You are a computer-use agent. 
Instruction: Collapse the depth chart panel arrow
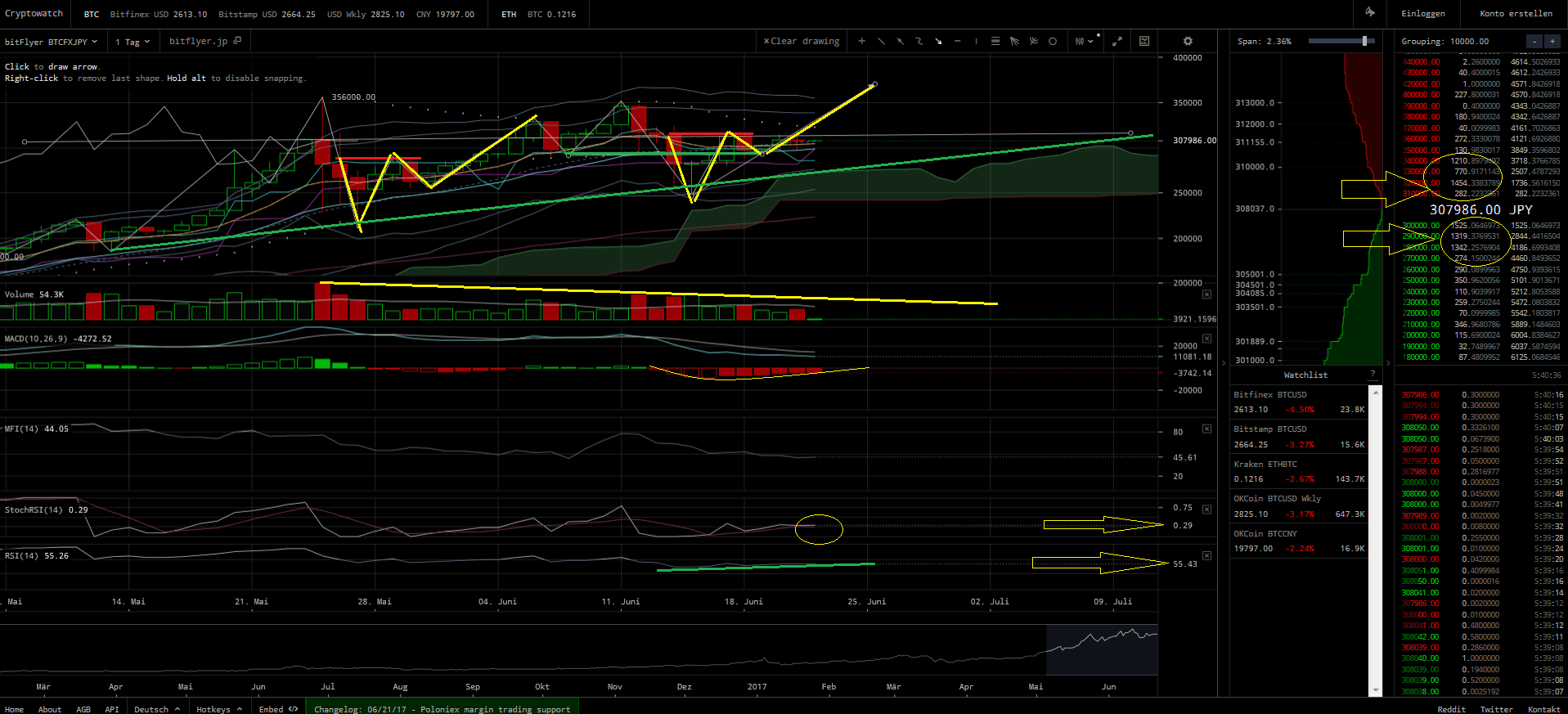1224,362
